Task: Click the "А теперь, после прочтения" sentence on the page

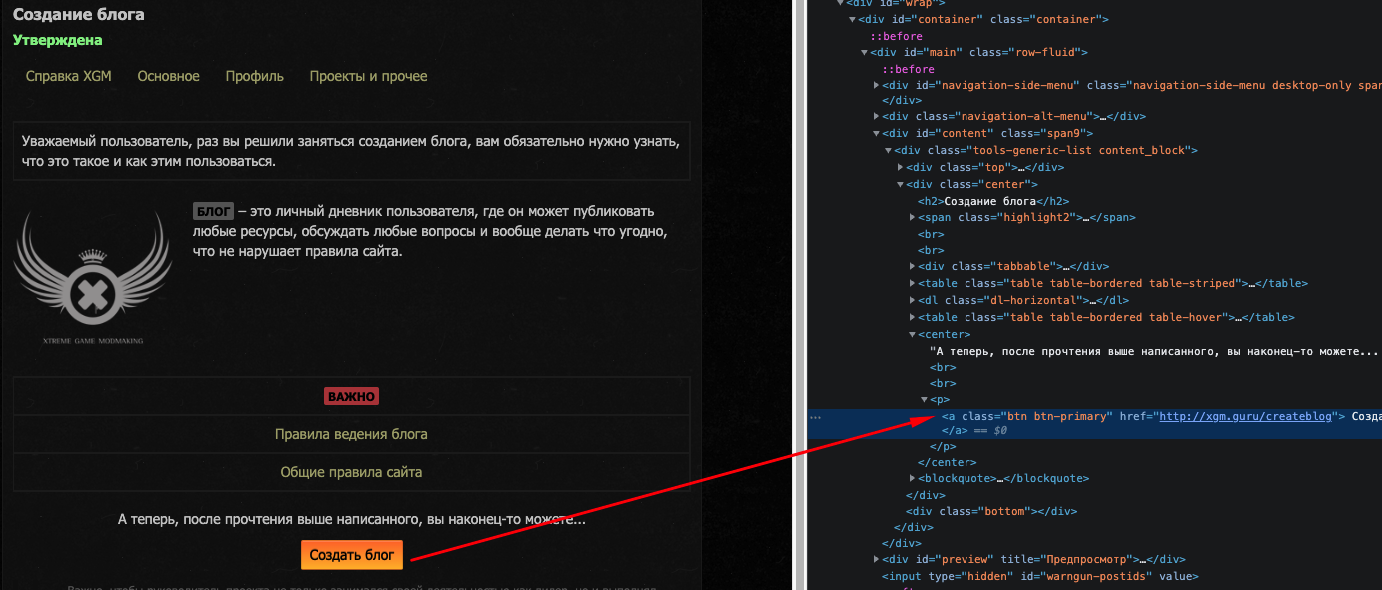Action: (351, 520)
